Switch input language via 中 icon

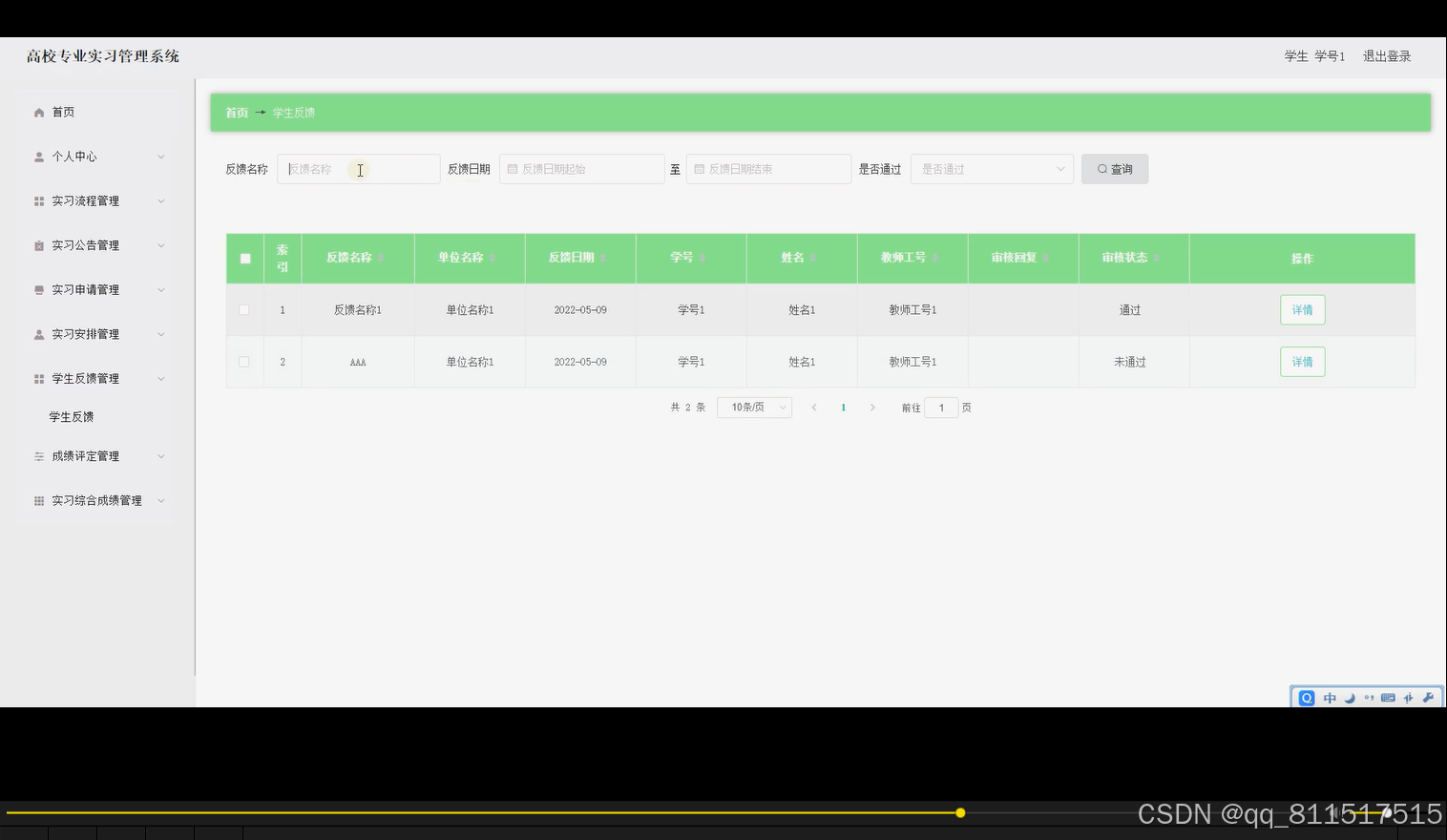(x=1330, y=698)
